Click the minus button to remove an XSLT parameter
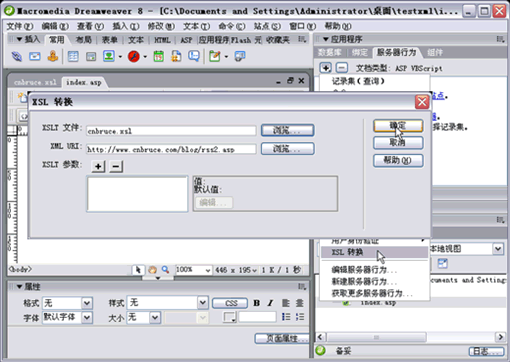Viewport: 510px width, 362px height. [116, 166]
